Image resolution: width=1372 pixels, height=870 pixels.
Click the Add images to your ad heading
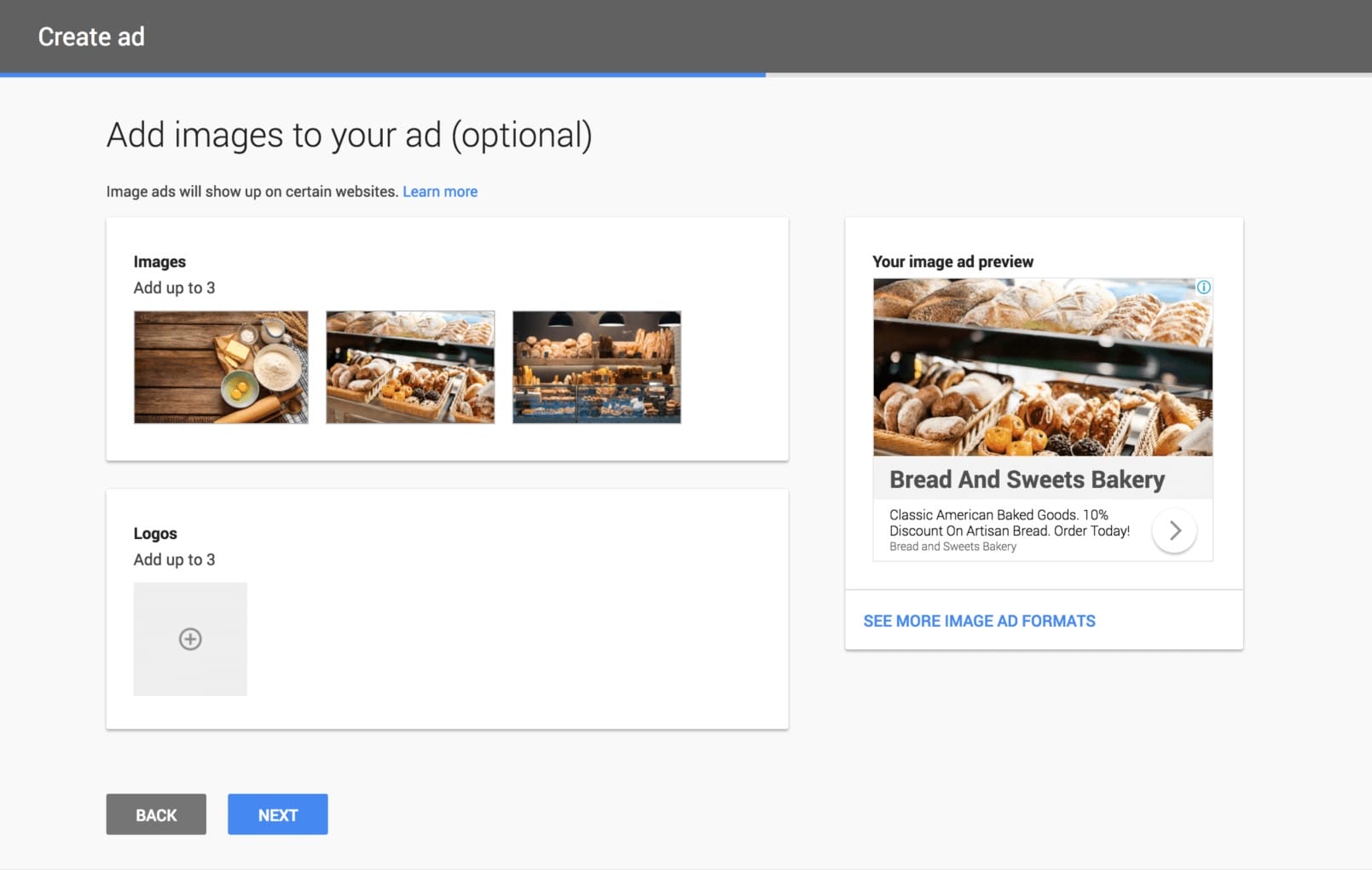(x=349, y=135)
